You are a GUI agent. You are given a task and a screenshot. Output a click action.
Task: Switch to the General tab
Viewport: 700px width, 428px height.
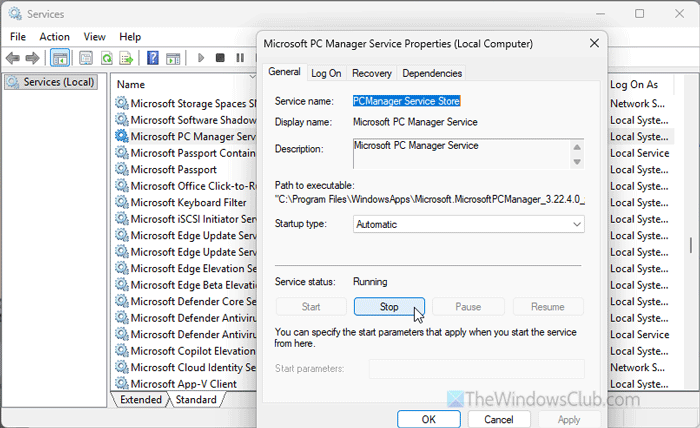click(284, 72)
